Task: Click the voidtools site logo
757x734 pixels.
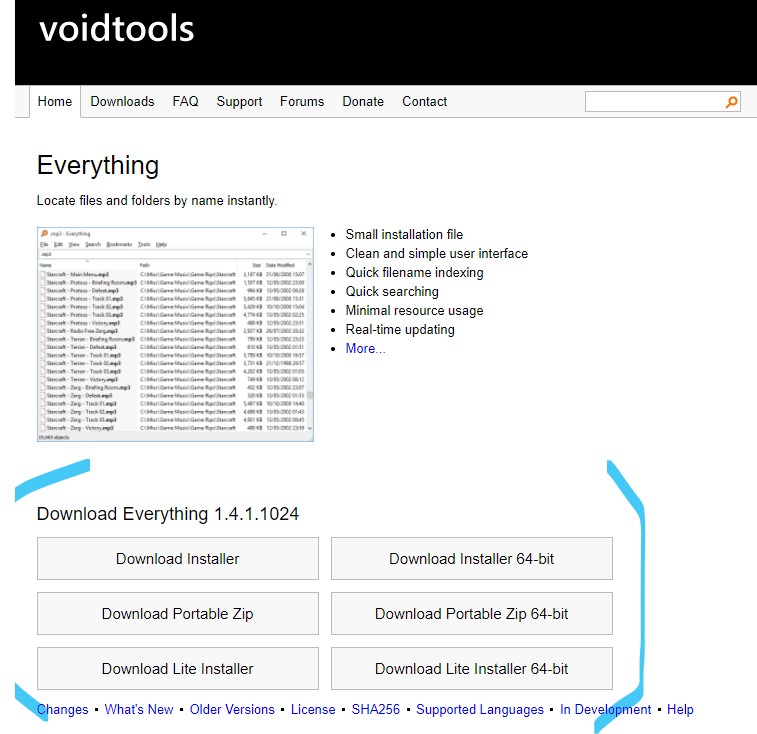Action: (116, 30)
